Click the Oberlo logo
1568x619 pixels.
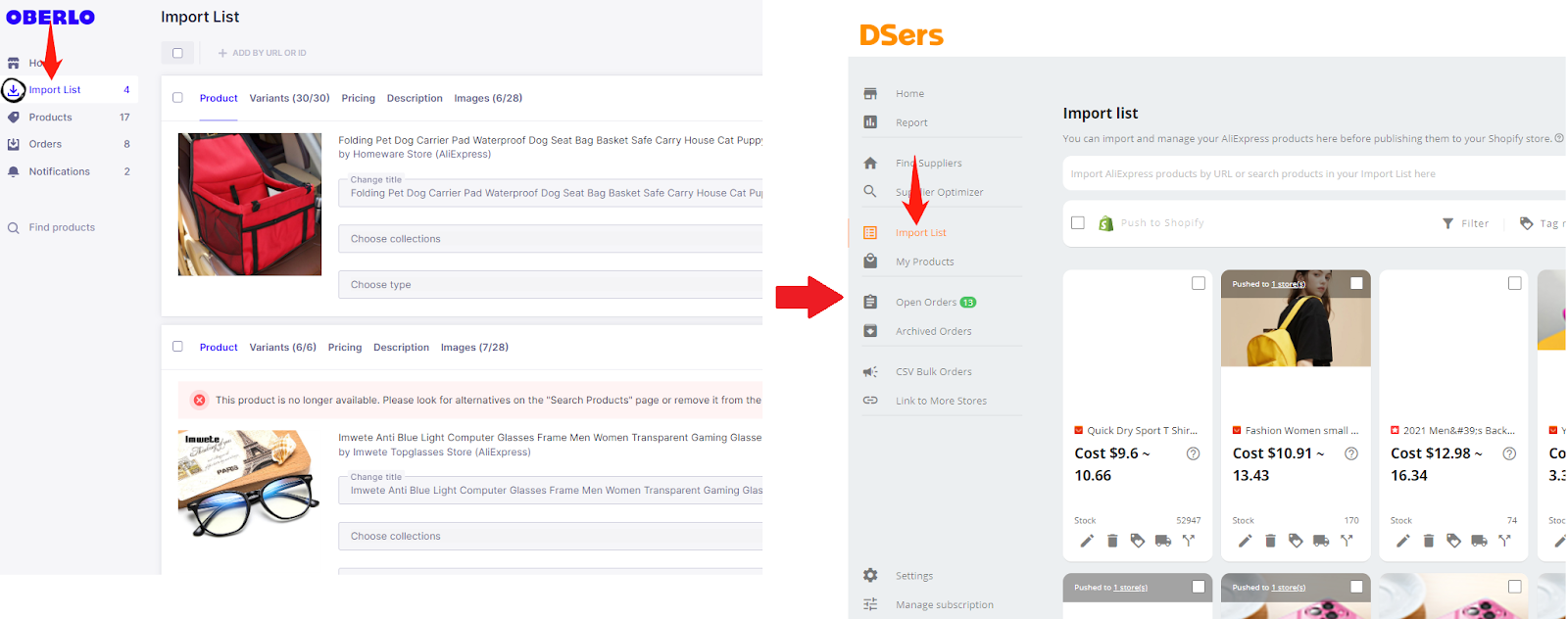[x=50, y=17]
